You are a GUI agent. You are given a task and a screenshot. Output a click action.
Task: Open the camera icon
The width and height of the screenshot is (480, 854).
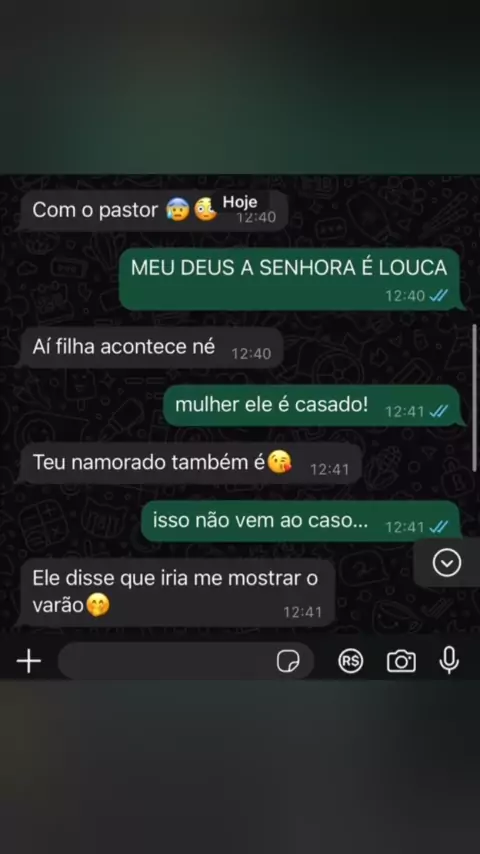(x=401, y=661)
